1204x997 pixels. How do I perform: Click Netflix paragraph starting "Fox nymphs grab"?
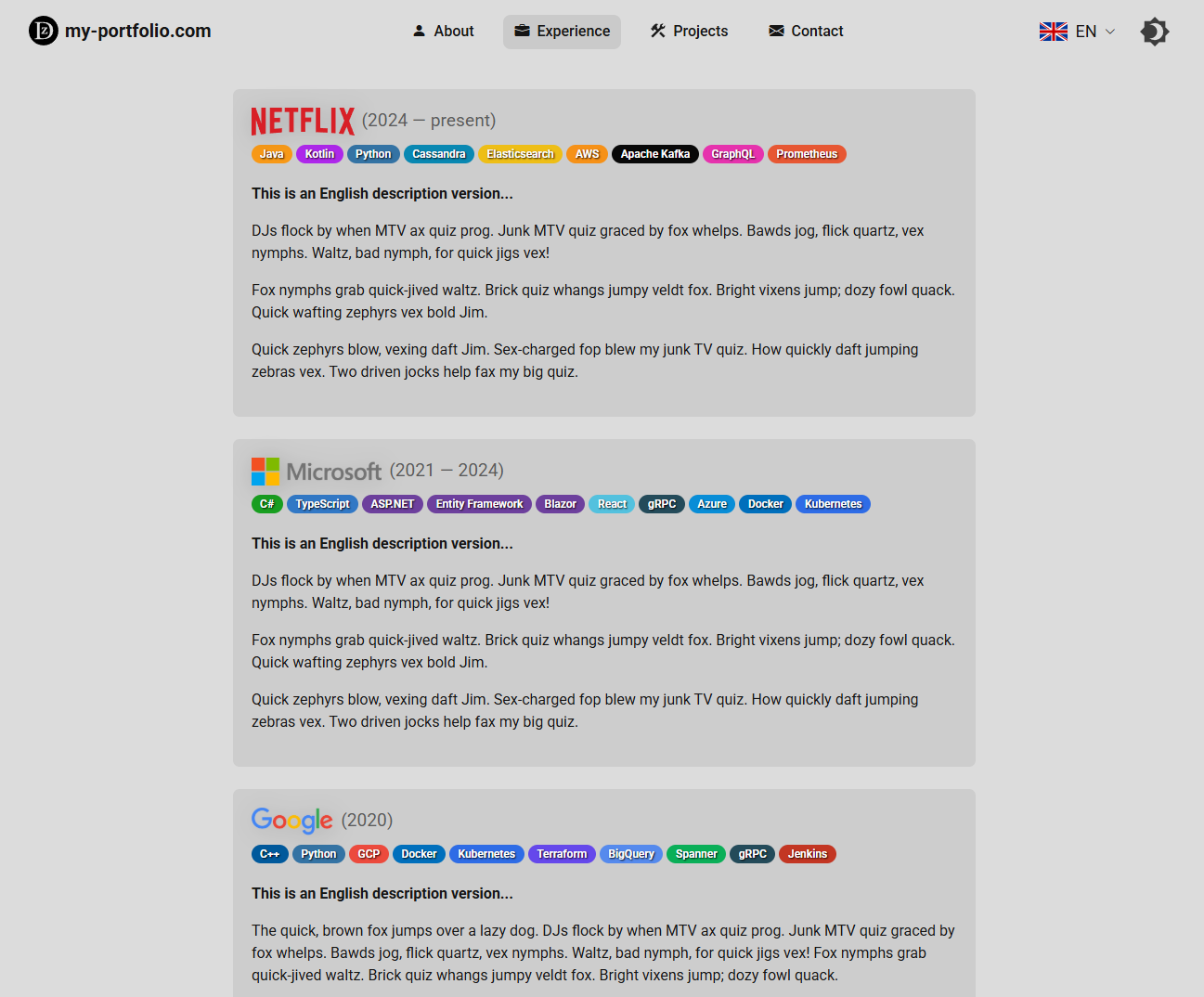[x=603, y=302]
